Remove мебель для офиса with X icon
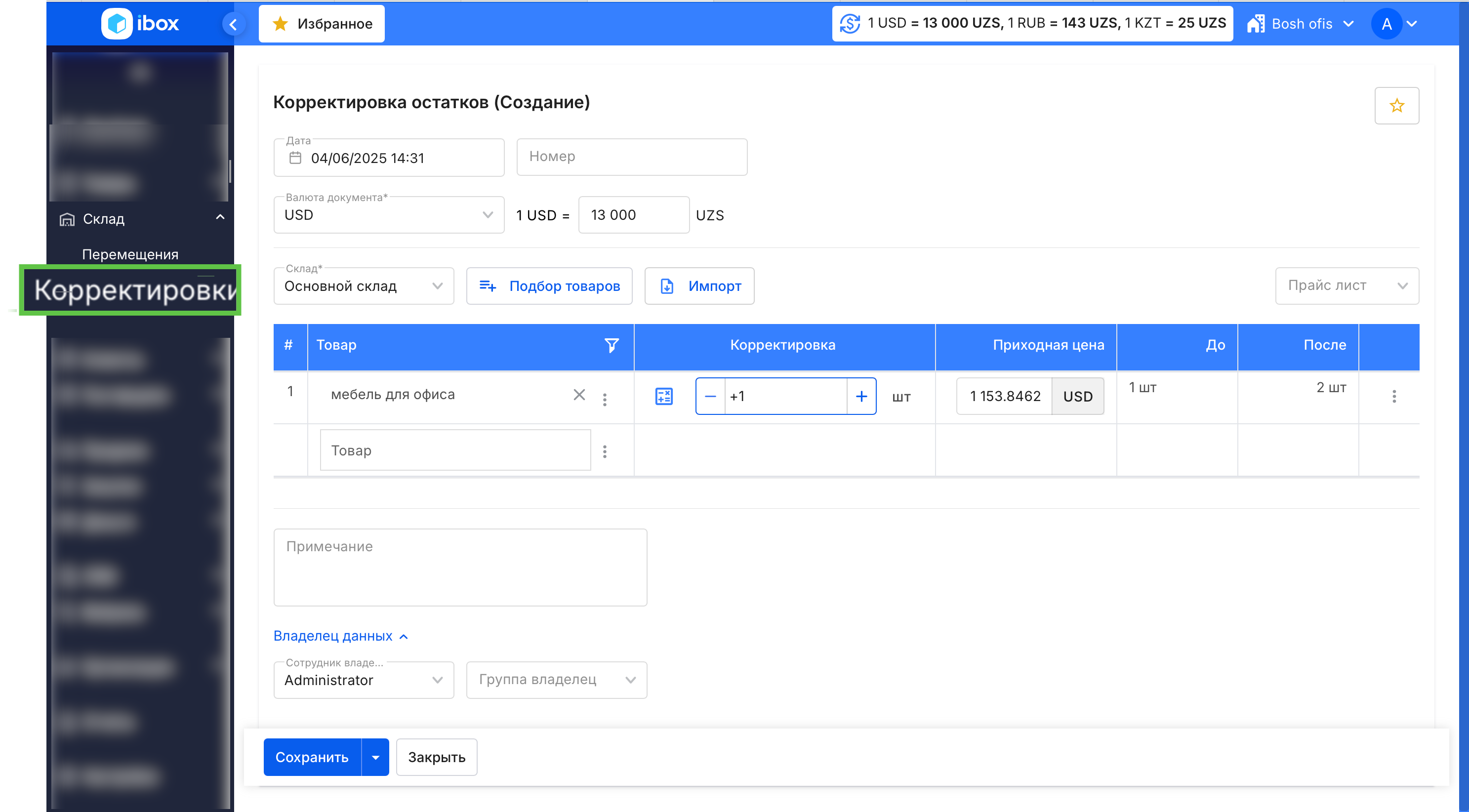The width and height of the screenshot is (1469, 812). pyautogui.click(x=579, y=395)
